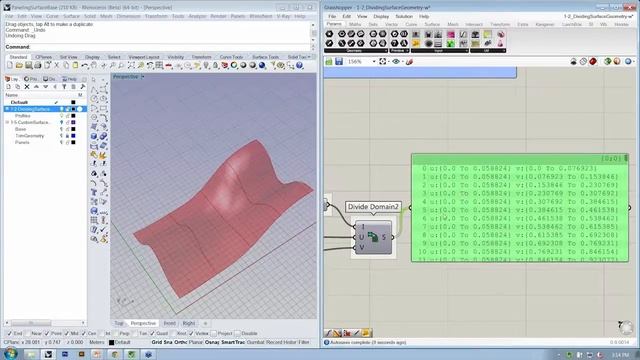
Task: Open the Grasshopper zoom percentage dropdown
Action: click(373, 62)
